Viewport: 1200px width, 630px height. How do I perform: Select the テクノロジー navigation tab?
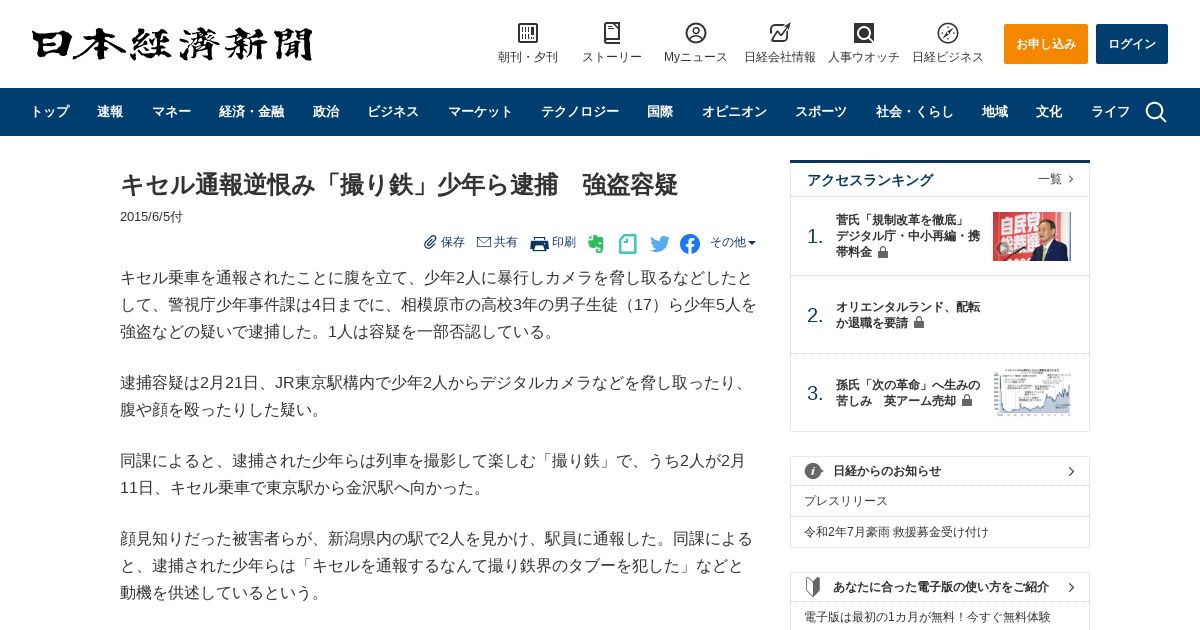click(580, 112)
